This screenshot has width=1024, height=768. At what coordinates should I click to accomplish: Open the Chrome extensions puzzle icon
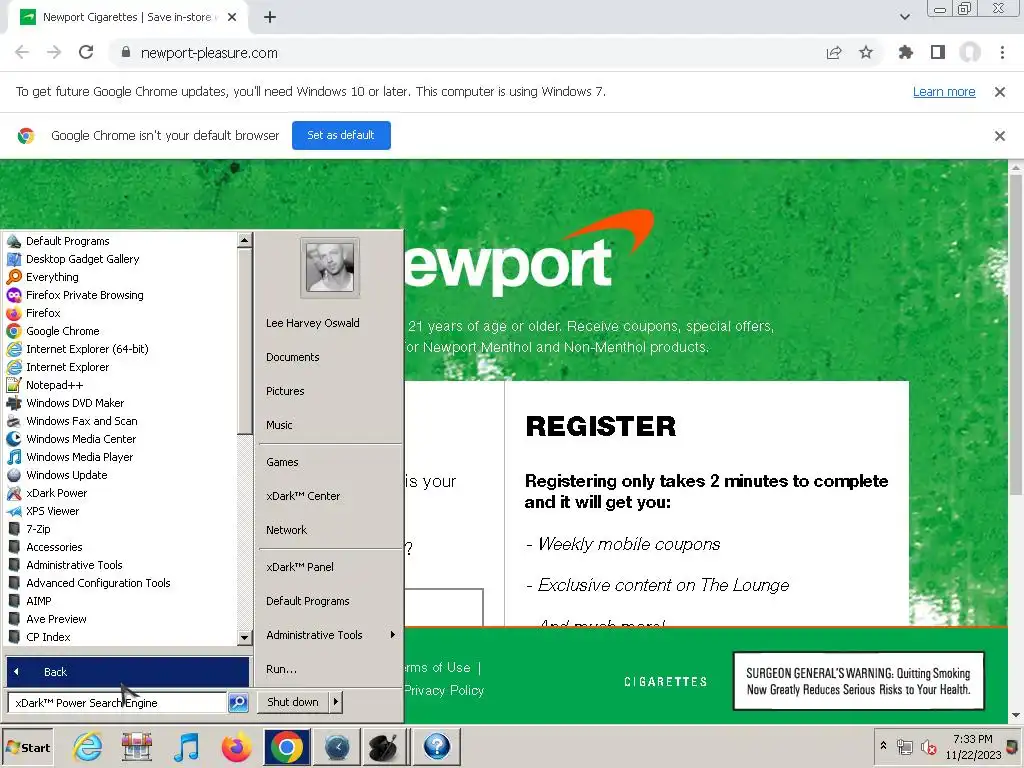906,52
